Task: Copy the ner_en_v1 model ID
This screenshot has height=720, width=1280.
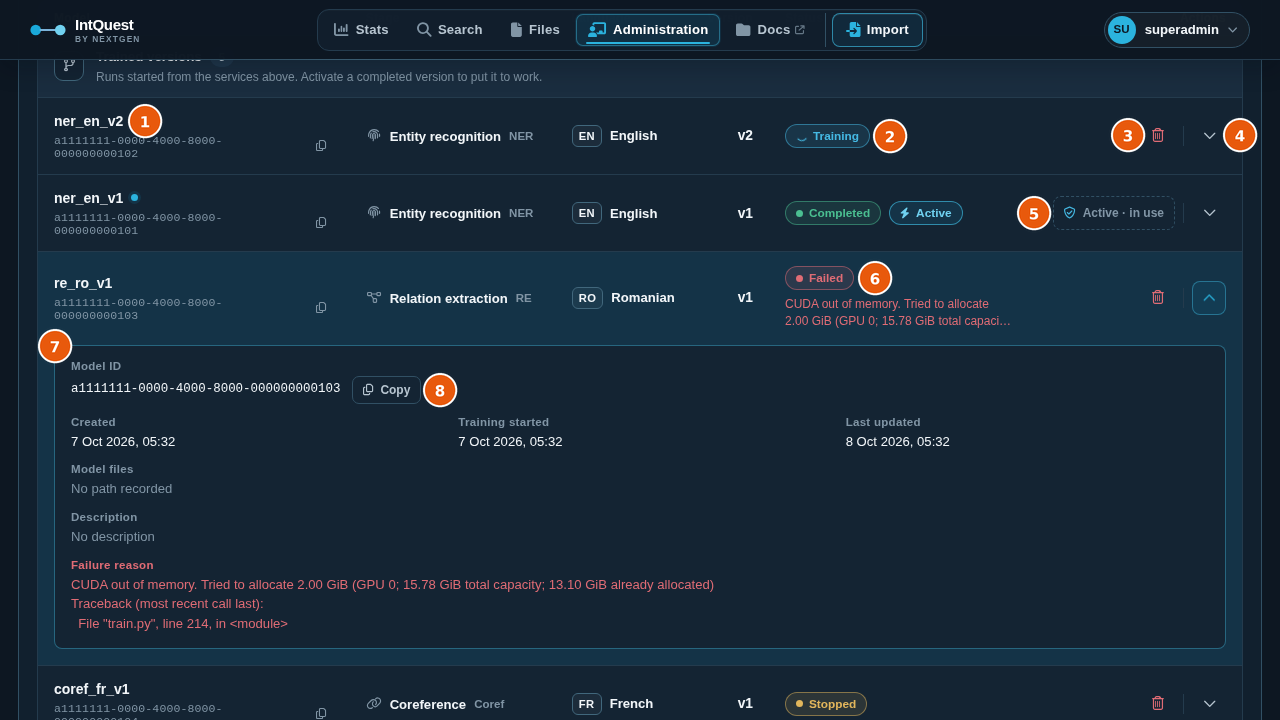Action: click(321, 223)
